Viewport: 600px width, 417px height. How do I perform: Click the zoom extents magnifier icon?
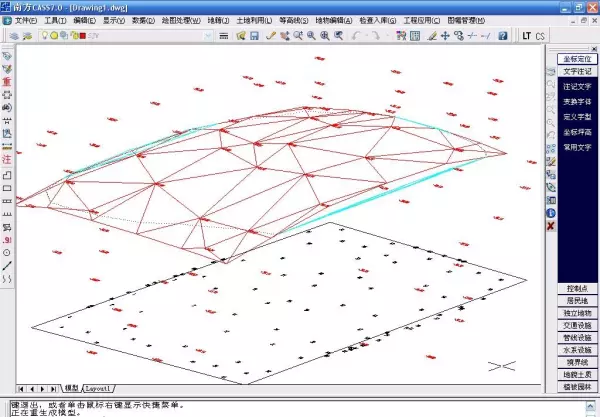coord(325,36)
